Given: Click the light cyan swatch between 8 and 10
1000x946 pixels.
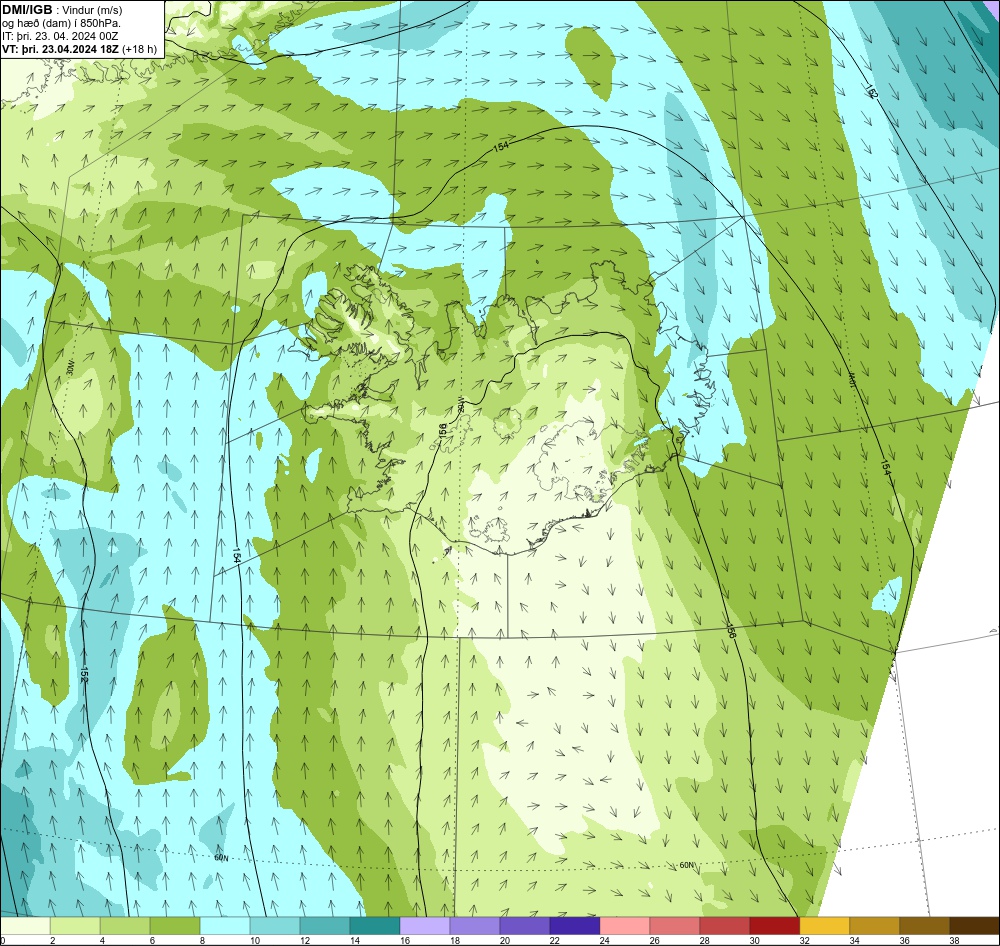Looking at the screenshot, I should (x=225, y=926).
